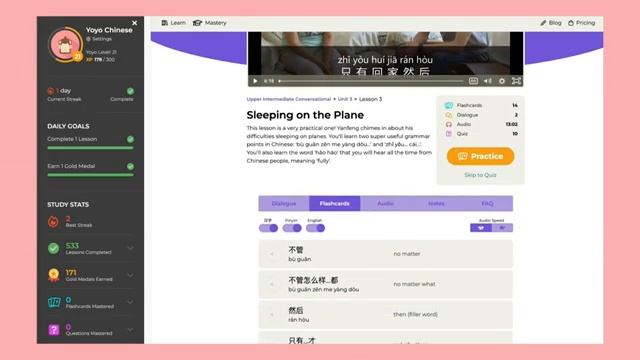This screenshot has height=360, width=640.
Task: Play audio for the 不管怎么样...都 flashcard
Action: click(x=271, y=284)
